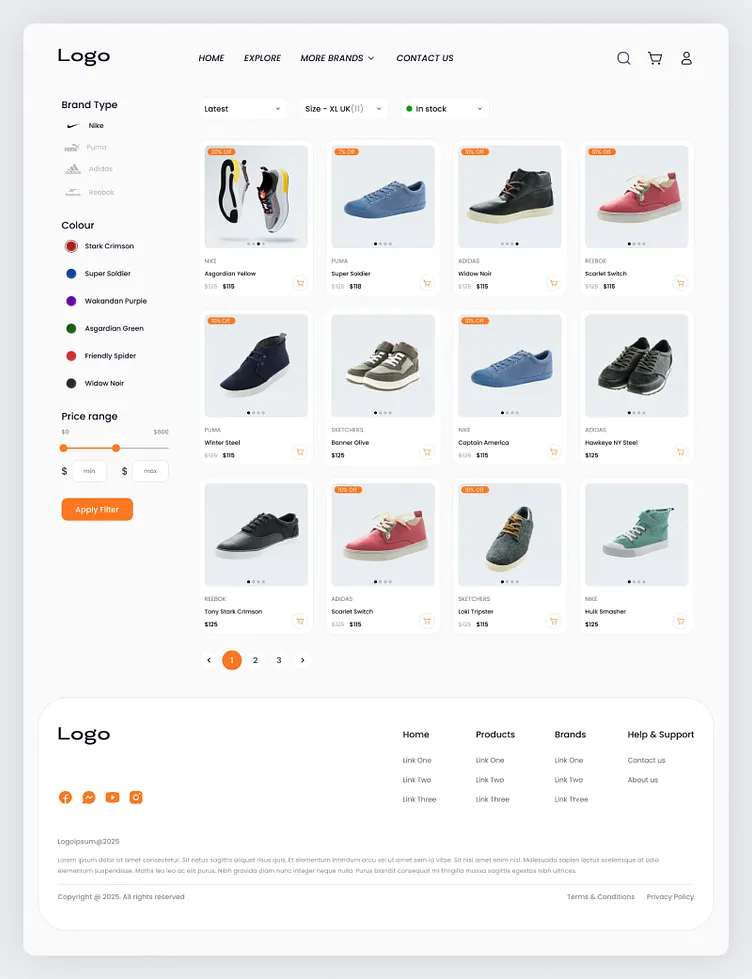Select Adidas brand filter
Screen dimensions: 752x979
(89, 169)
